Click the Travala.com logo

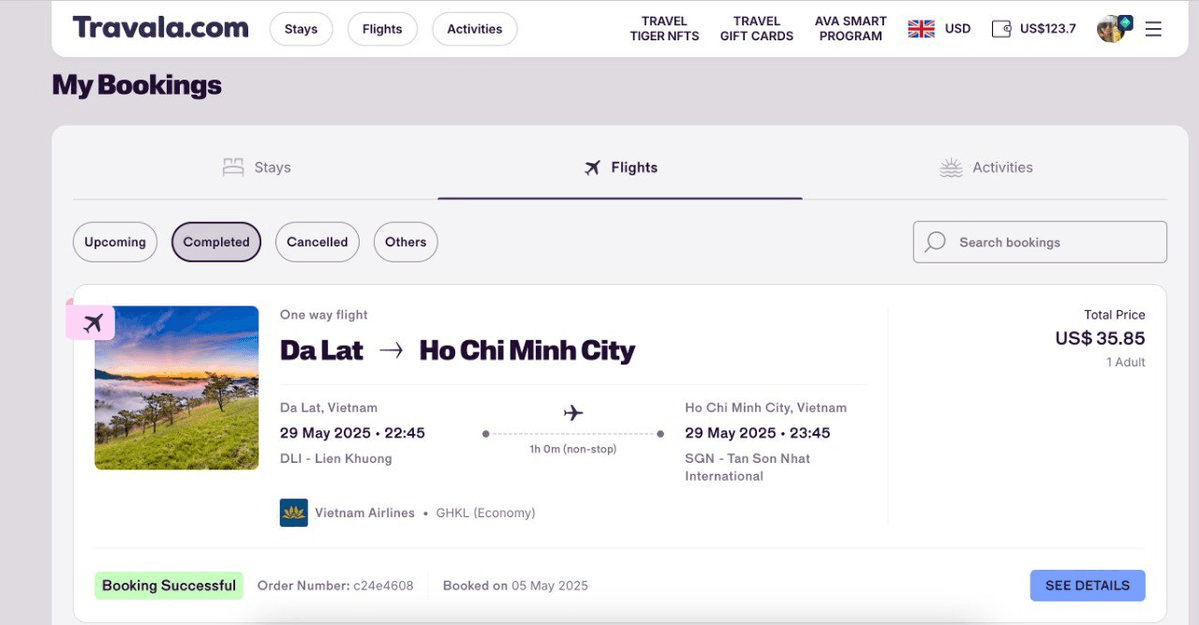tap(160, 28)
